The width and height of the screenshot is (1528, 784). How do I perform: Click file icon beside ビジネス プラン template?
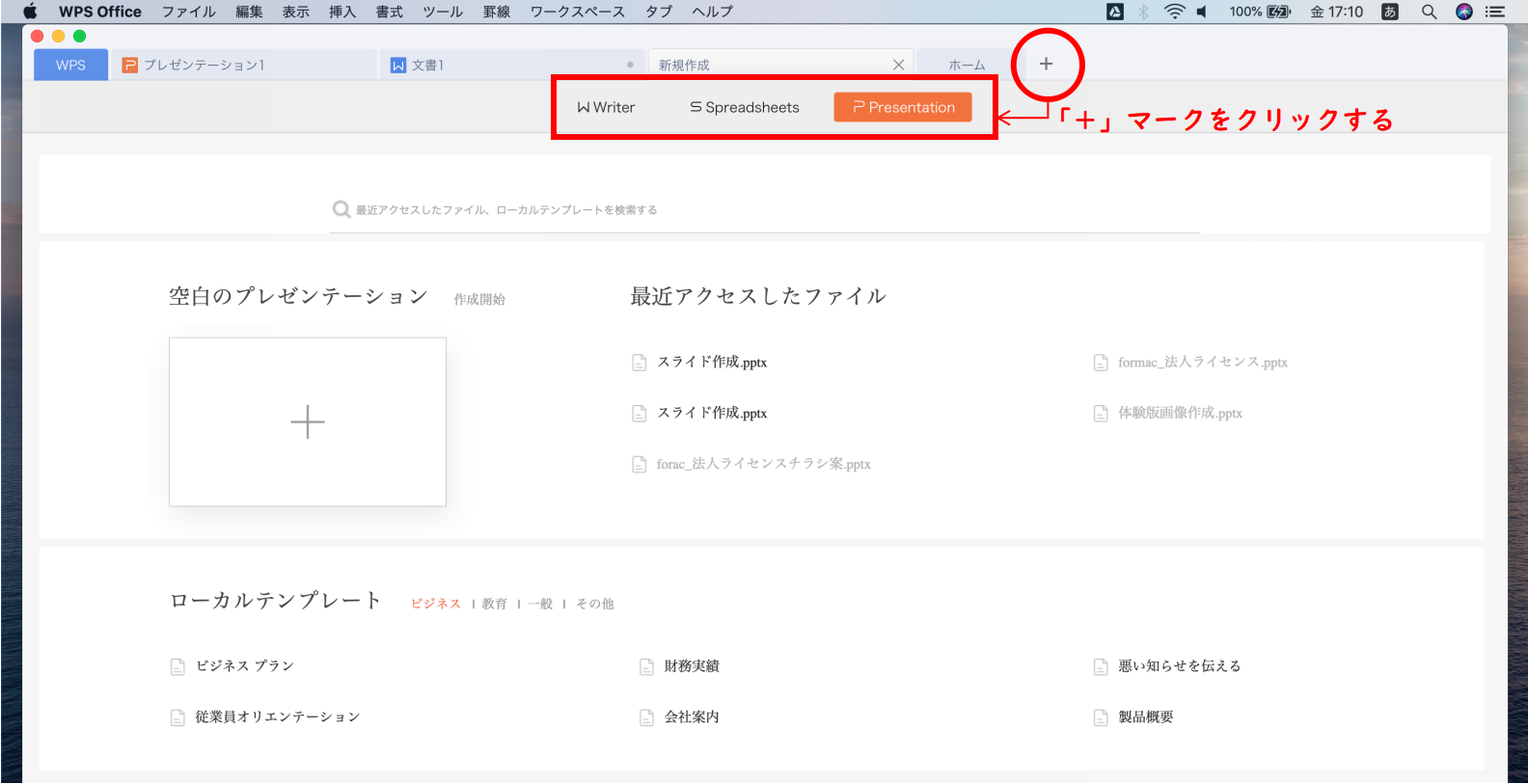(x=177, y=666)
